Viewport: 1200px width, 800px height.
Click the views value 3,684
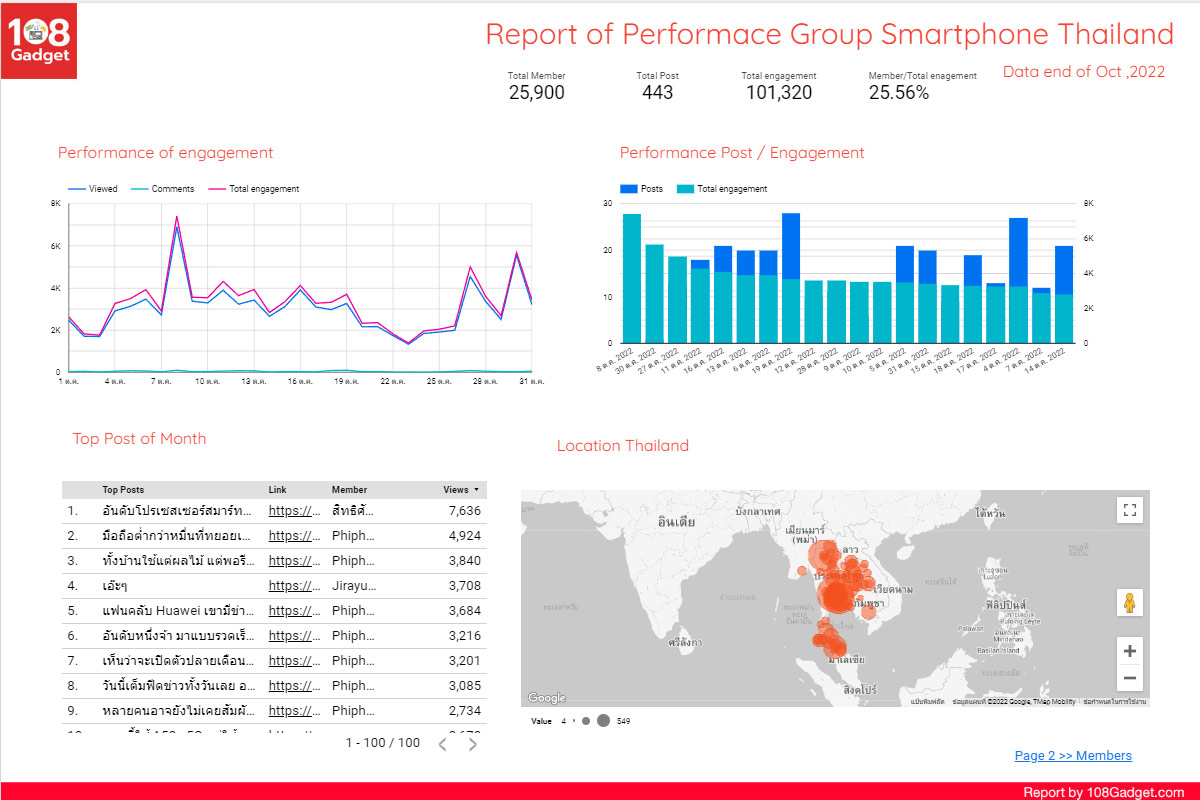coord(465,610)
